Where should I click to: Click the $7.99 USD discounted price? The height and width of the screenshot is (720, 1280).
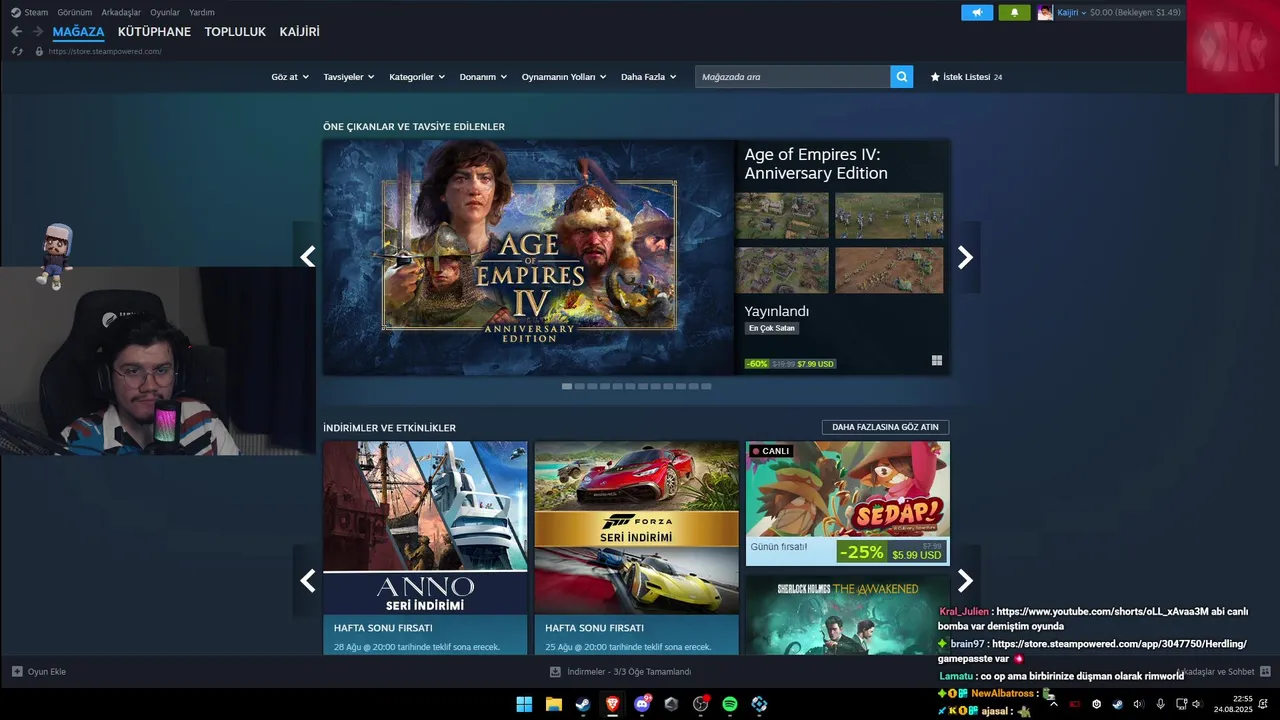click(x=815, y=364)
